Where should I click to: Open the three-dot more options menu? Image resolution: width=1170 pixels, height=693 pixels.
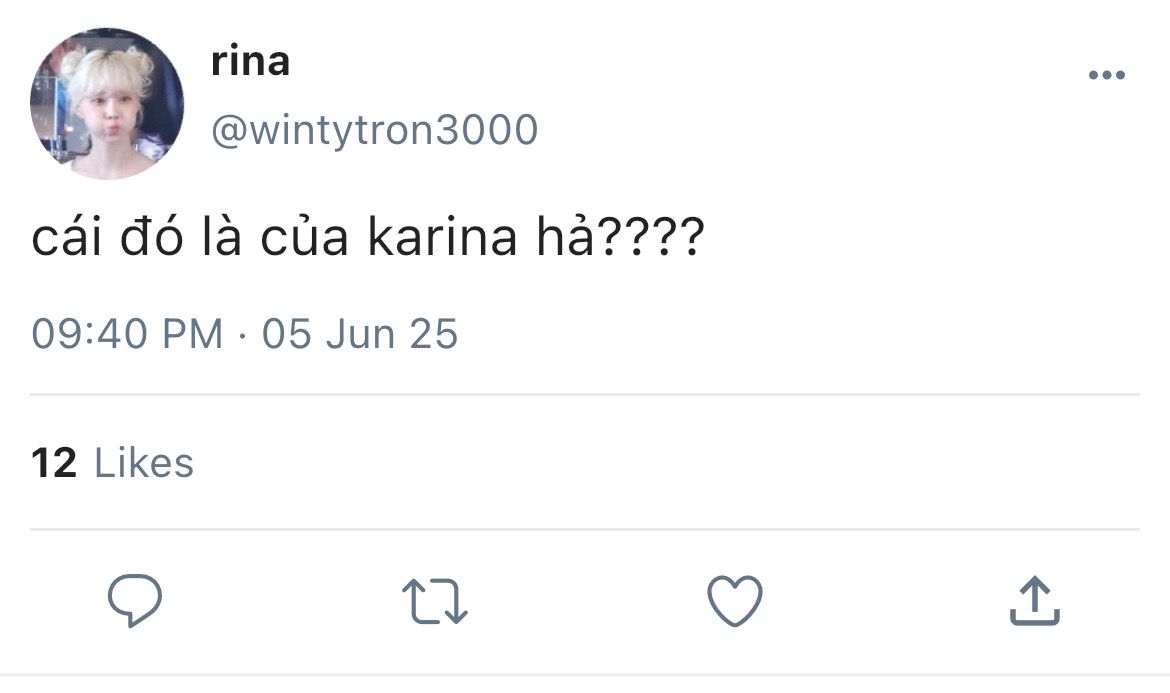[1107, 75]
